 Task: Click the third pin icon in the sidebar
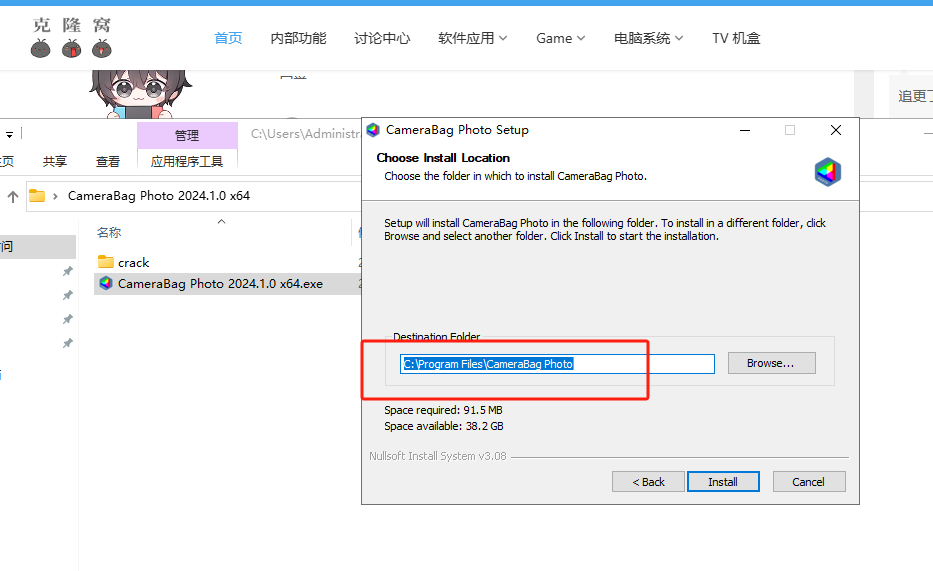tap(68, 319)
